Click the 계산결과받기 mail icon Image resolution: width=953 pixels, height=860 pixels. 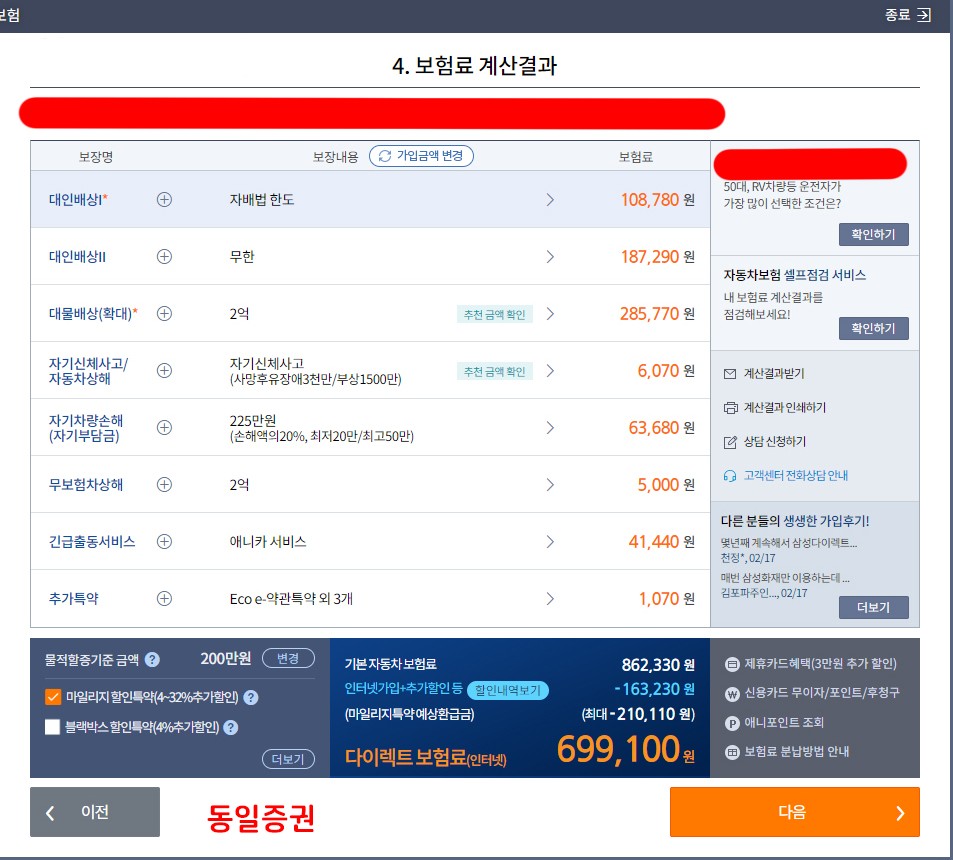point(730,374)
